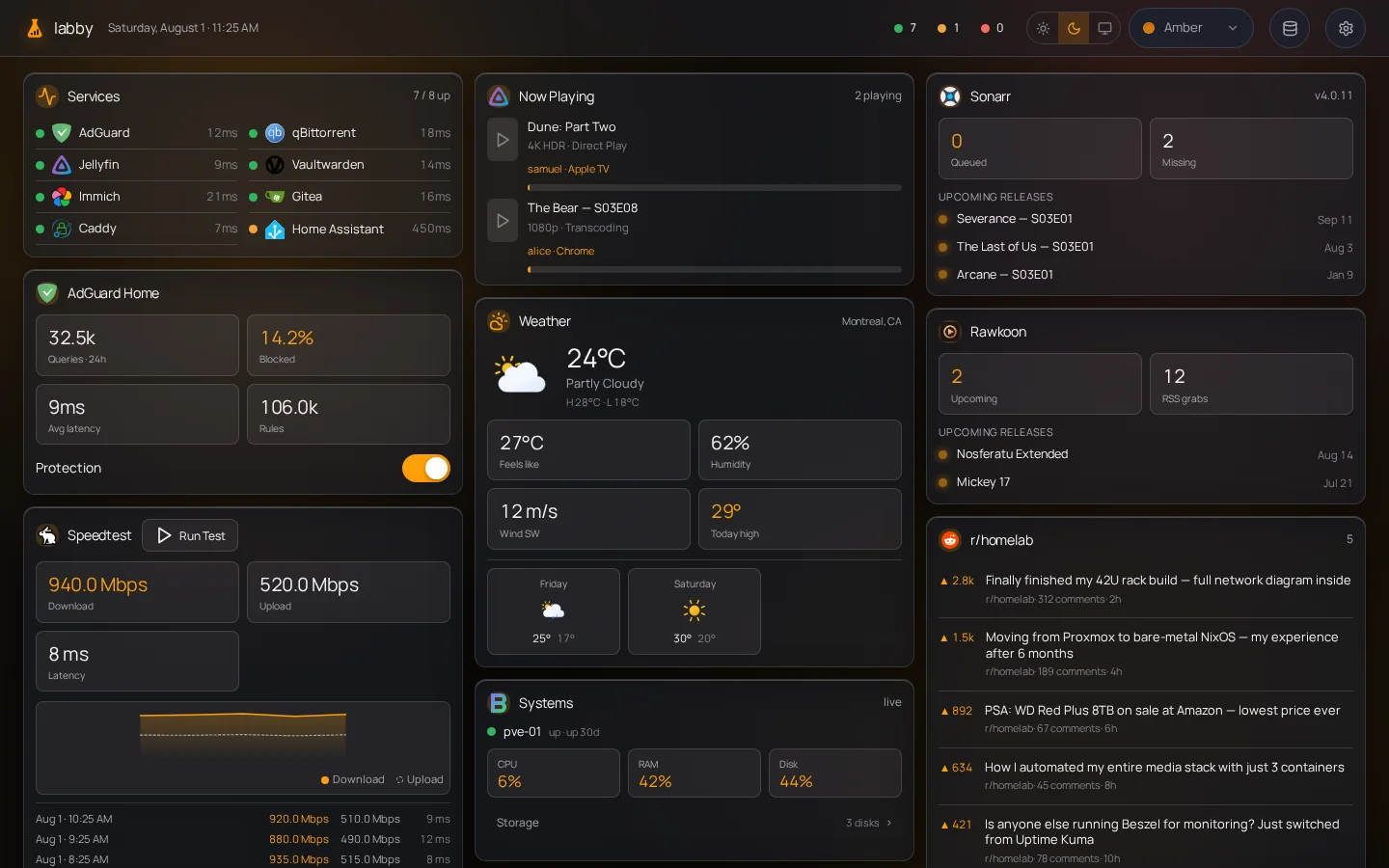Run the Speedtest with Run Test
Image resolution: width=1389 pixels, height=868 pixels.
190,535
